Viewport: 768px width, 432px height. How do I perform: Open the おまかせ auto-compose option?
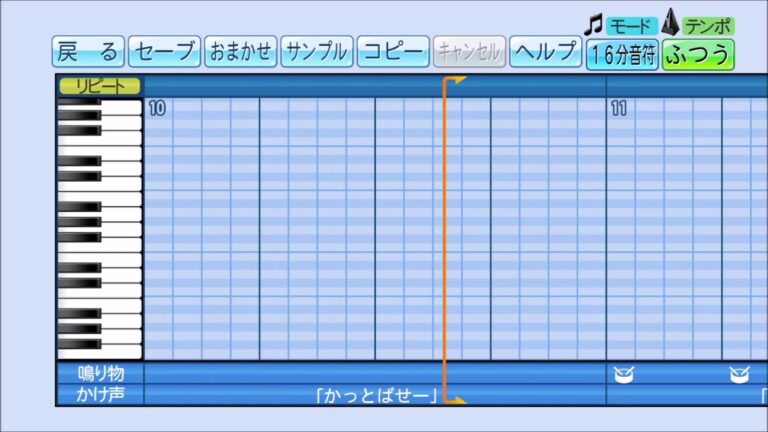tap(241, 51)
